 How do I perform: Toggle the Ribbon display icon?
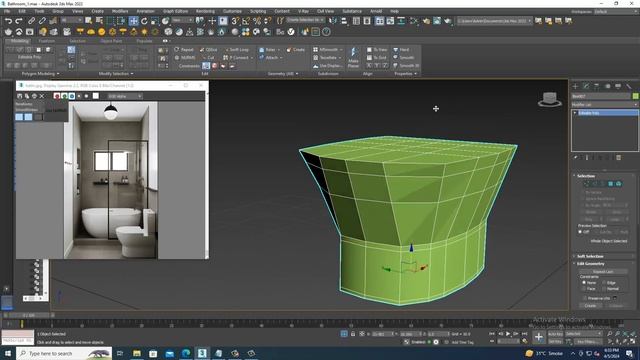coord(380,21)
